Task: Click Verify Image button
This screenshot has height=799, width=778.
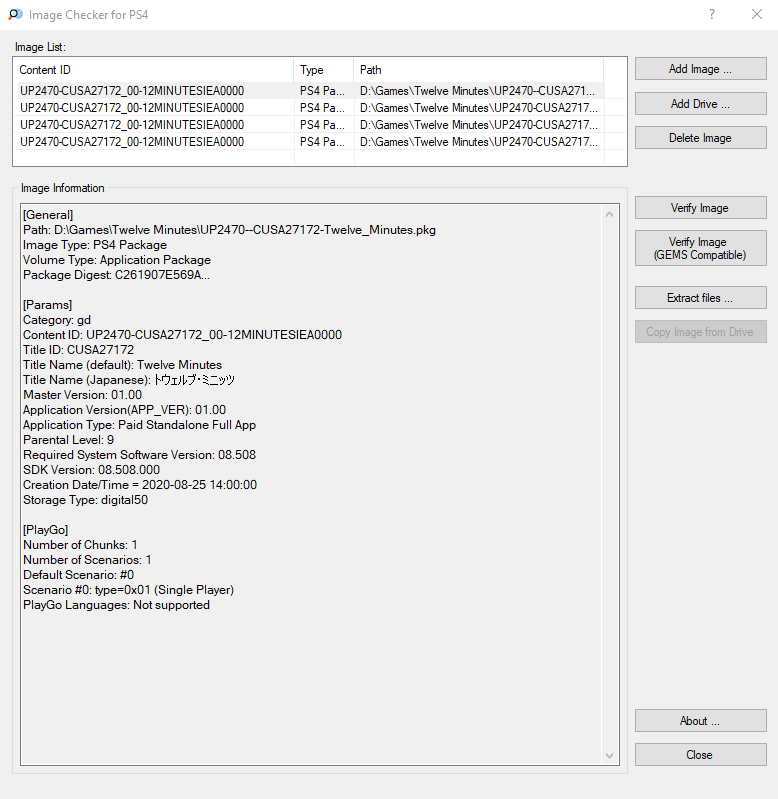Action: [701, 207]
